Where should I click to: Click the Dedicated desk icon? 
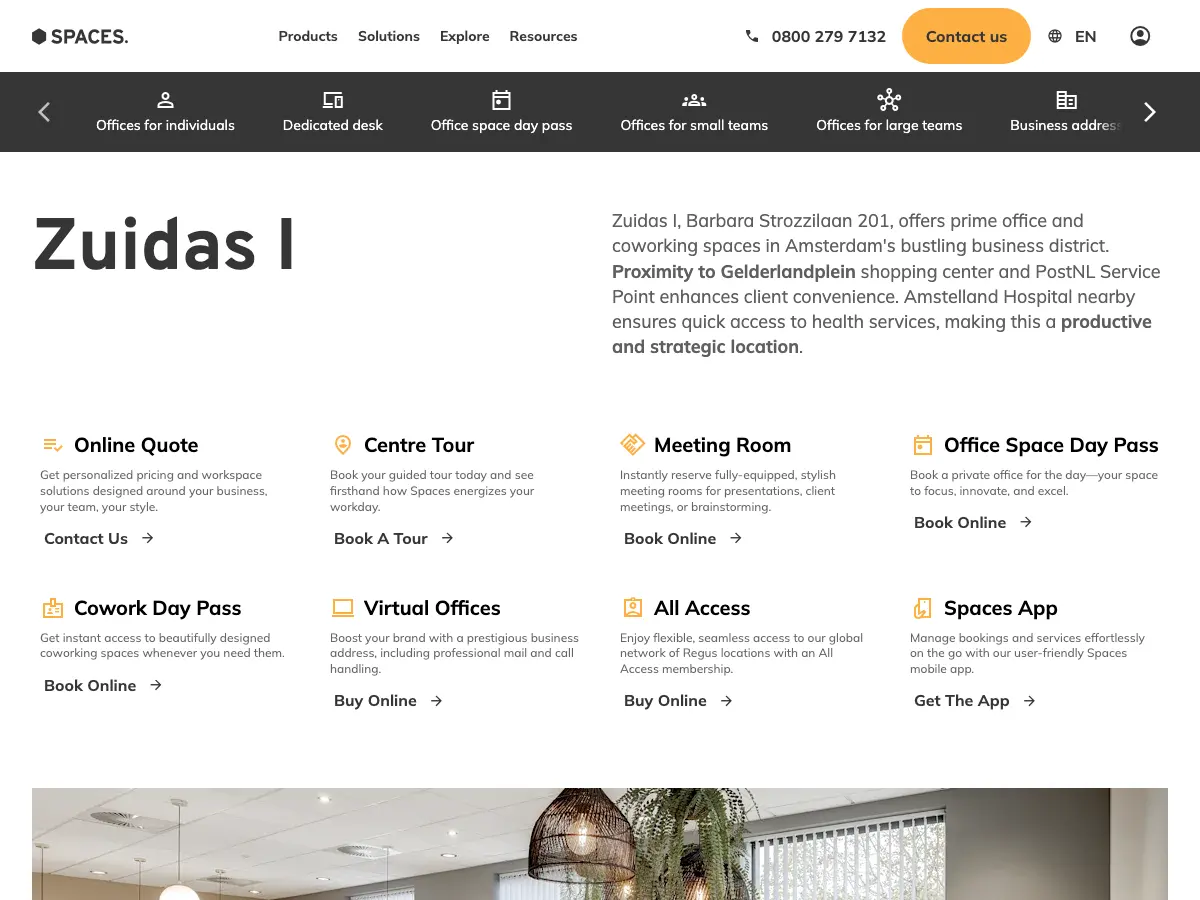[333, 100]
